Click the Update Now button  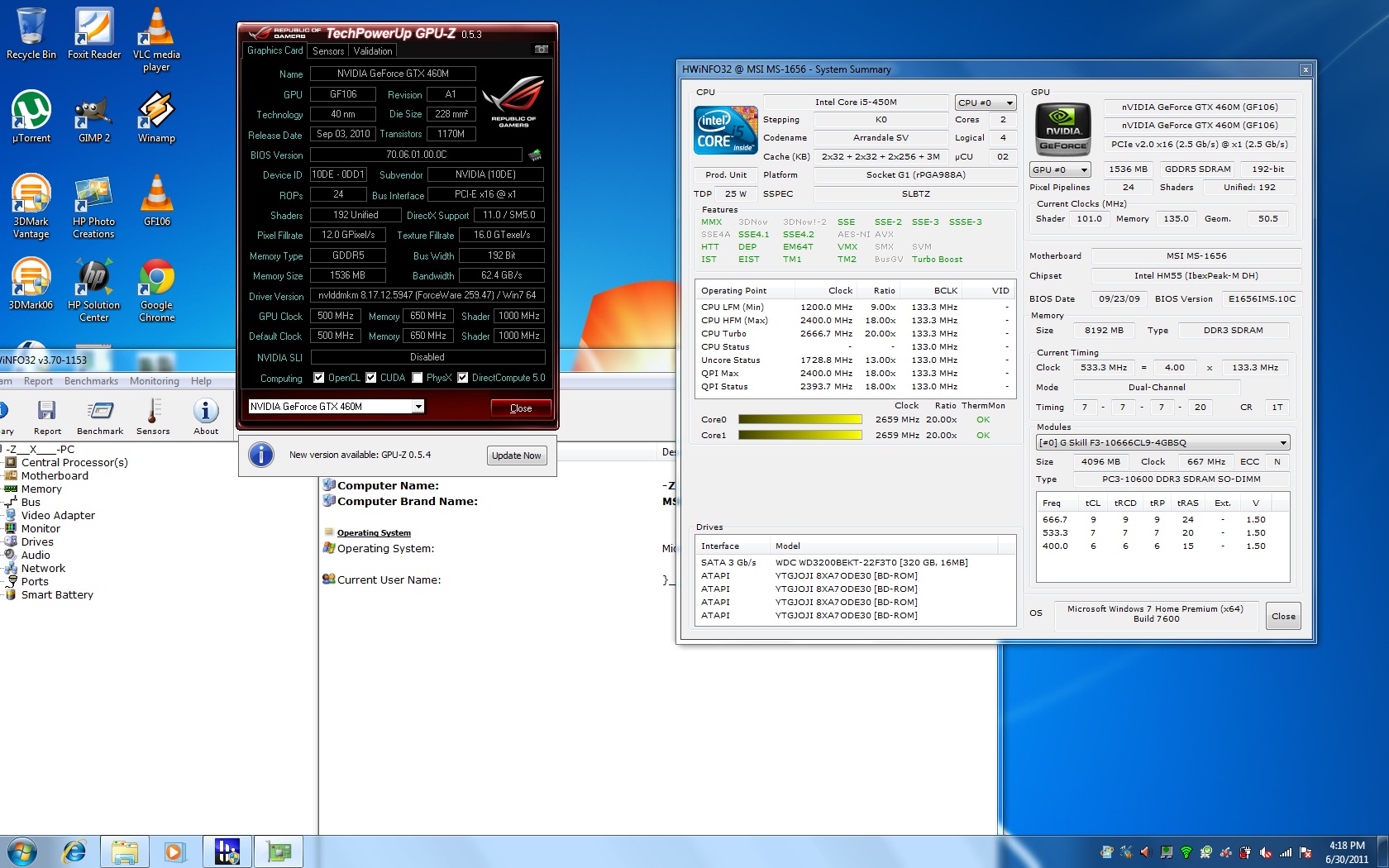pyautogui.click(x=516, y=455)
